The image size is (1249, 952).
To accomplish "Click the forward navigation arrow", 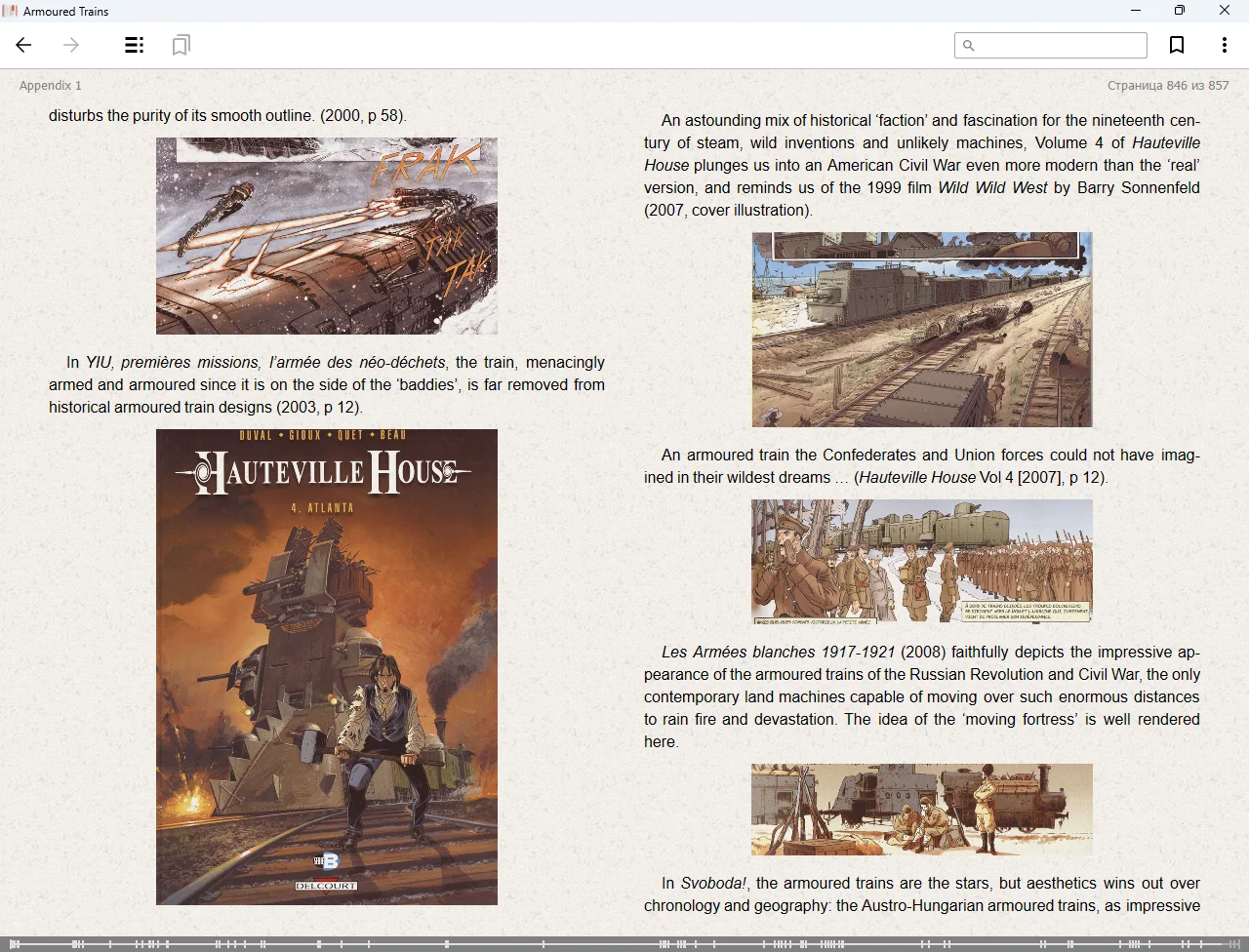I will click(x=71, y=45).
